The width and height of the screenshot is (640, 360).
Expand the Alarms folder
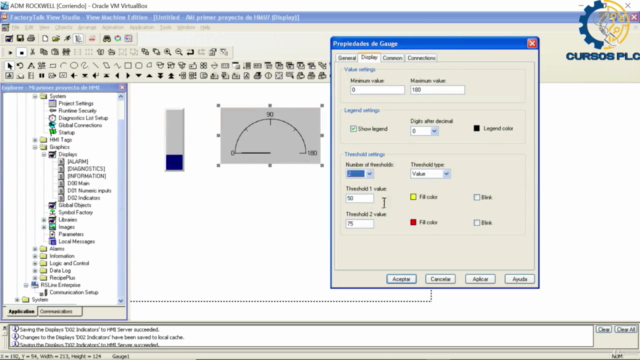[35, 249]
